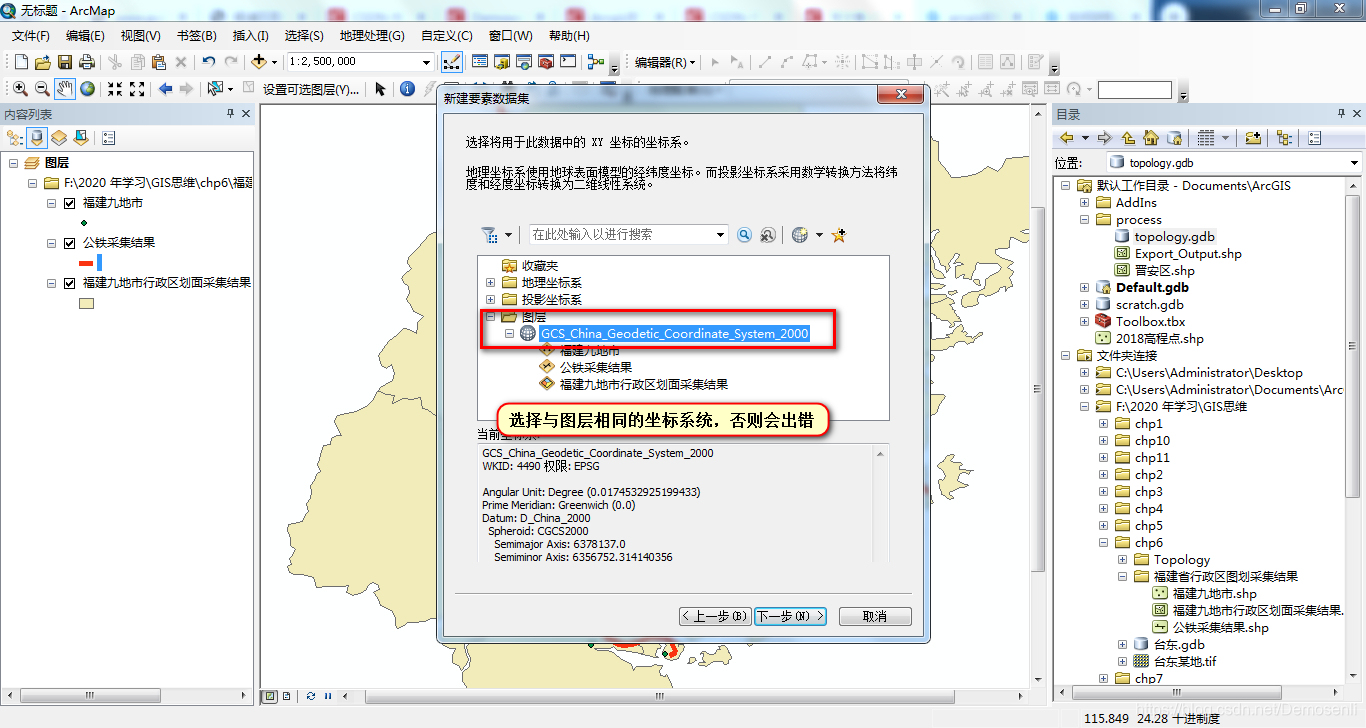Collapse the 图层 folder in dialog
This screenshot has height=728, width=1366.
tap(490, 317)
